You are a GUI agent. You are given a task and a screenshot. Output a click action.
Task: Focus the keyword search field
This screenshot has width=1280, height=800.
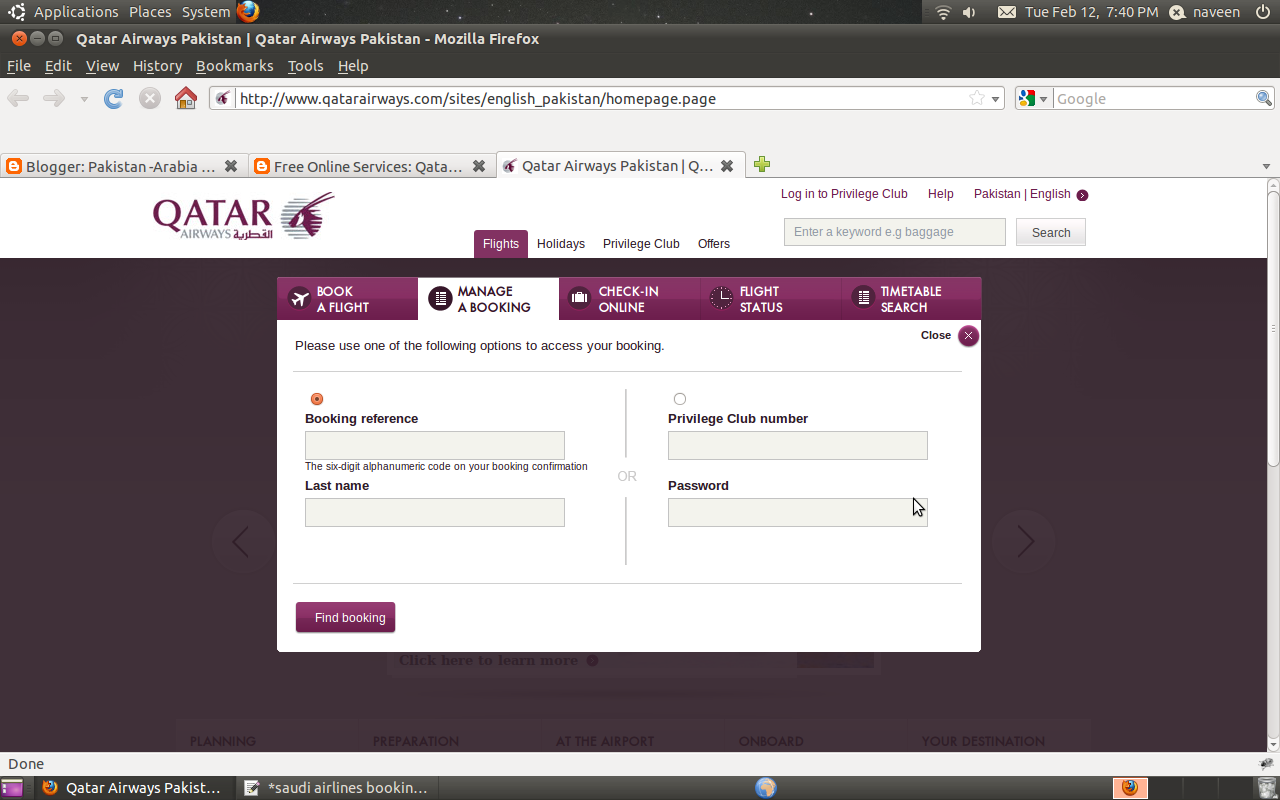[x=895, y=232]
